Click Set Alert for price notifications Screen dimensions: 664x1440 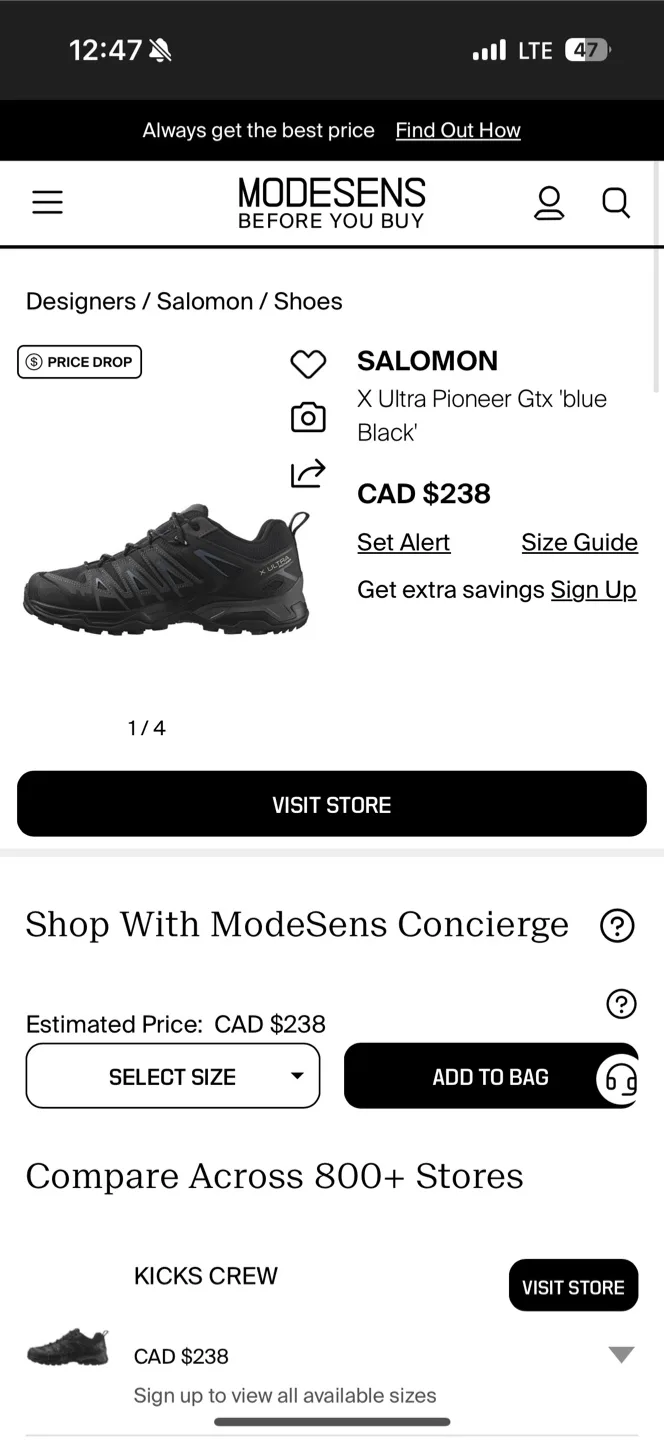point(403,542)
